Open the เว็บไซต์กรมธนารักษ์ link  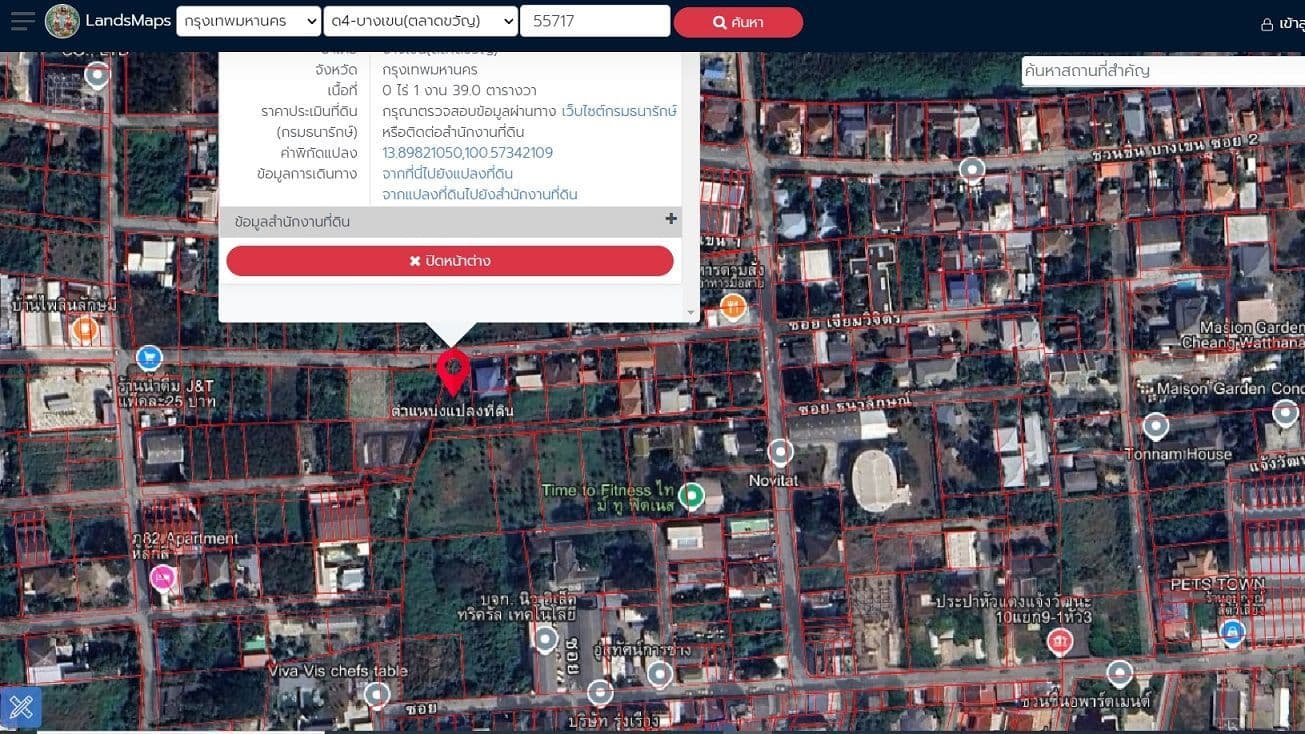point(619,111)
